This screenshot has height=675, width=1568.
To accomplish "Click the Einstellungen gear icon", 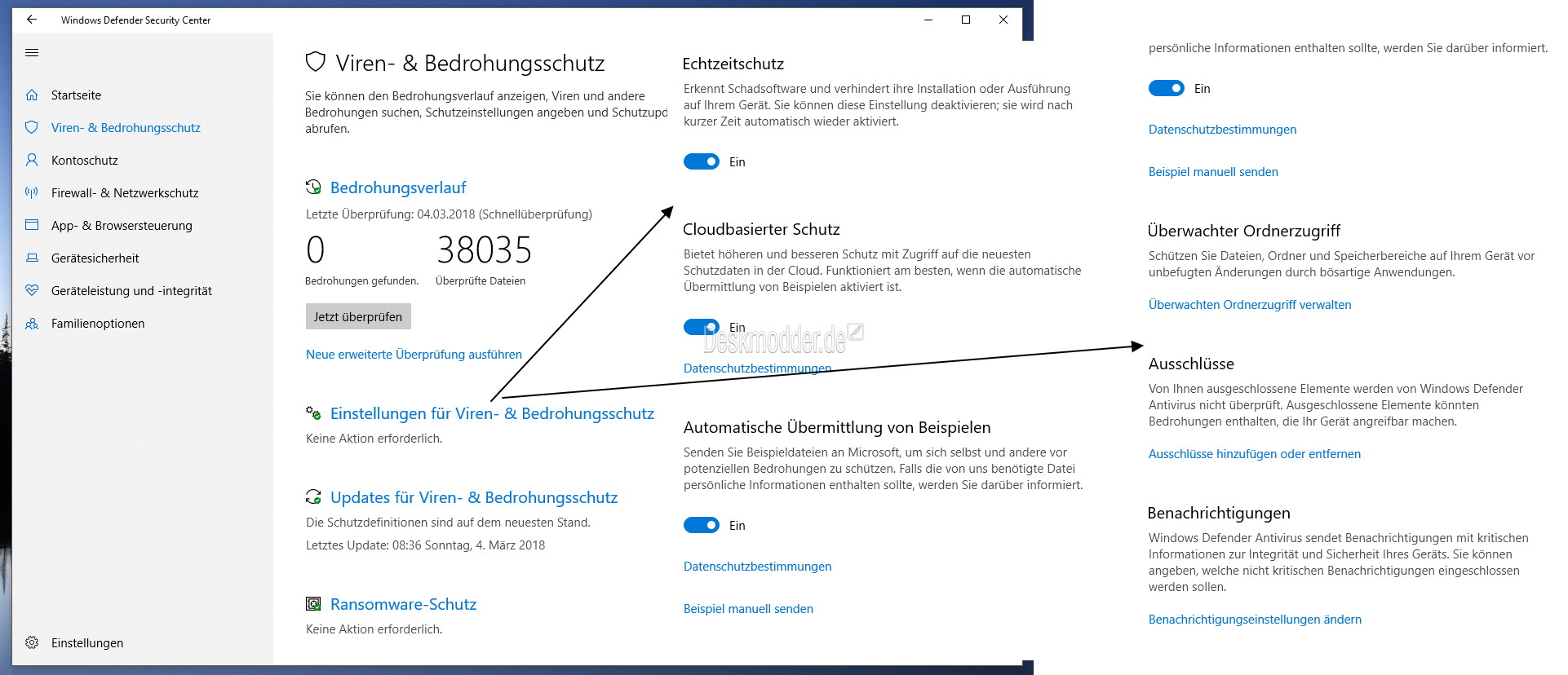I will [x=32, y=642].
